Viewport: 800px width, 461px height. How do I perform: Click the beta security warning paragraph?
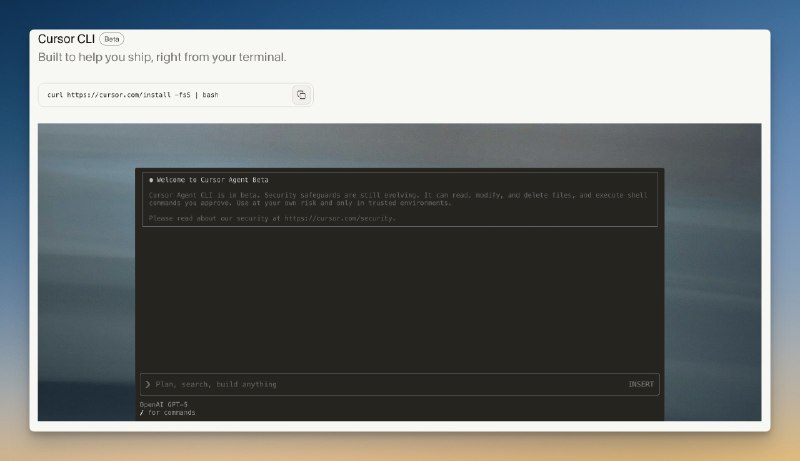(398, 199)
